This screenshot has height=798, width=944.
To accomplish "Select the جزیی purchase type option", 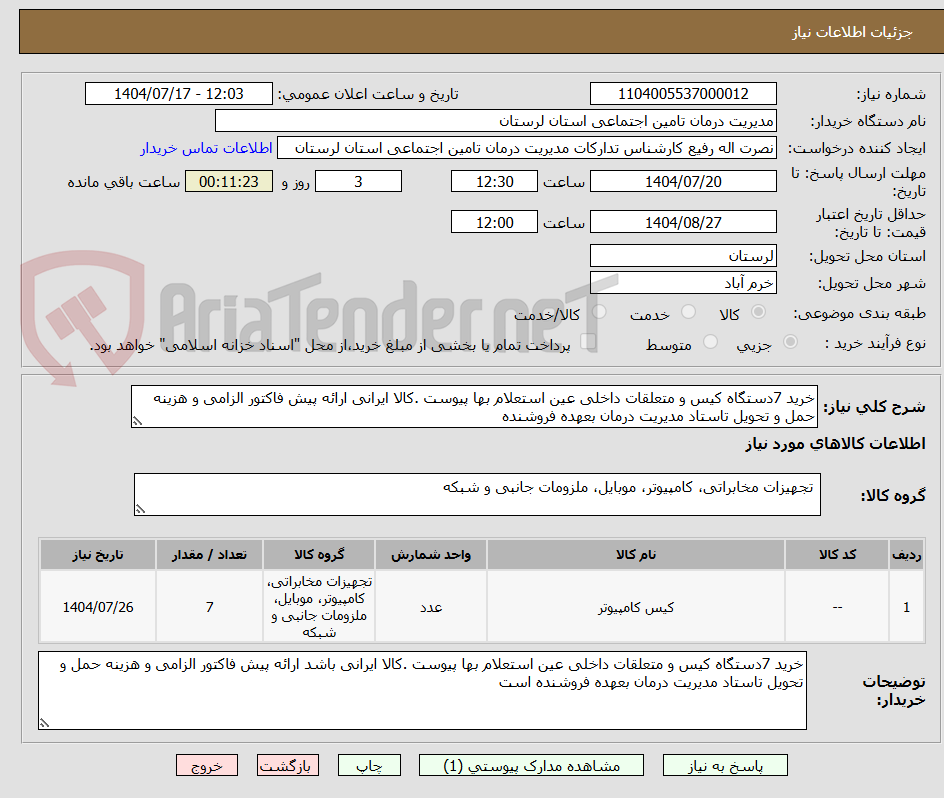I will click(x=790, y=343).
